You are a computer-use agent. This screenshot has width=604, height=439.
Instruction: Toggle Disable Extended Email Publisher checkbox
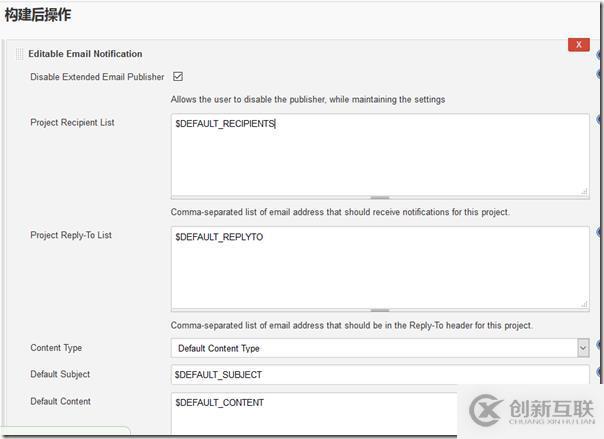tap(178, 76)
